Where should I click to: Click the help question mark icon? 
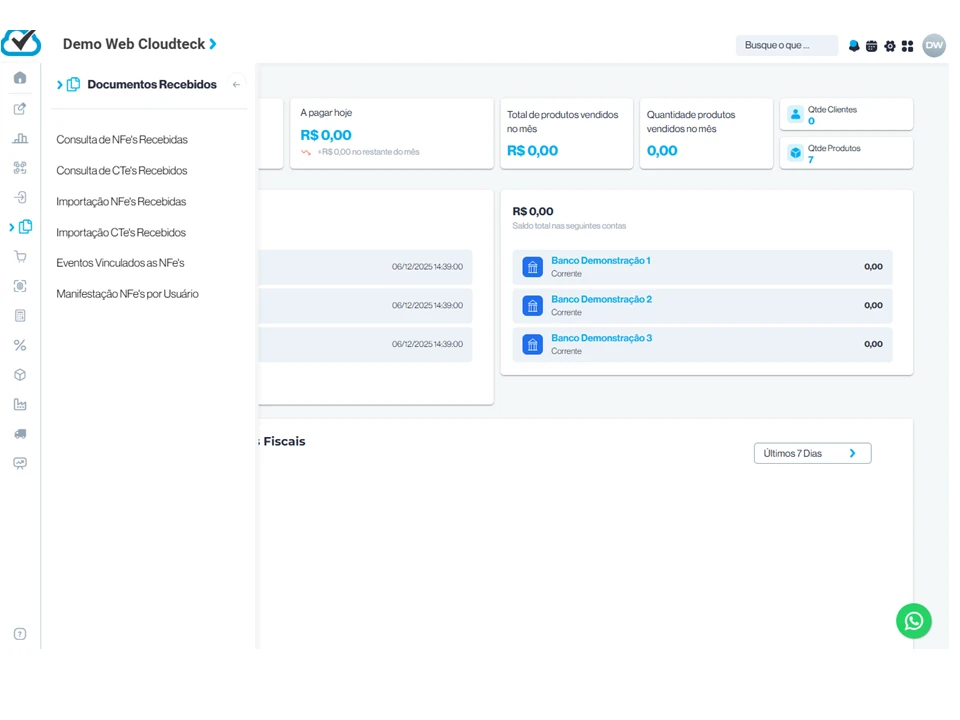(20, 634)
